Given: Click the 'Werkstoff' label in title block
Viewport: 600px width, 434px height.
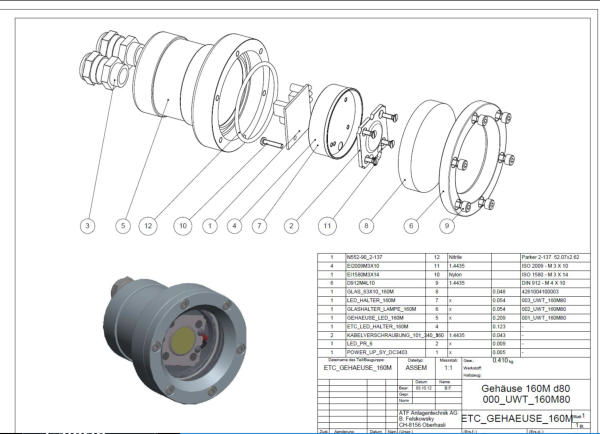Looking at the screenshot, I should coord(472,368).
